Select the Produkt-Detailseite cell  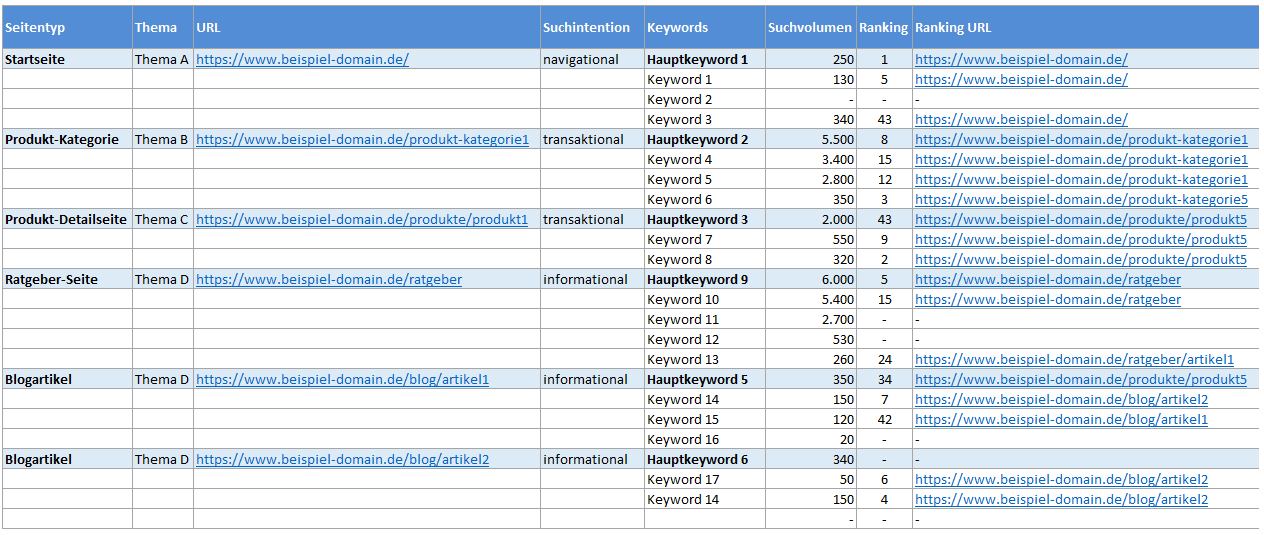click(67, 219)
